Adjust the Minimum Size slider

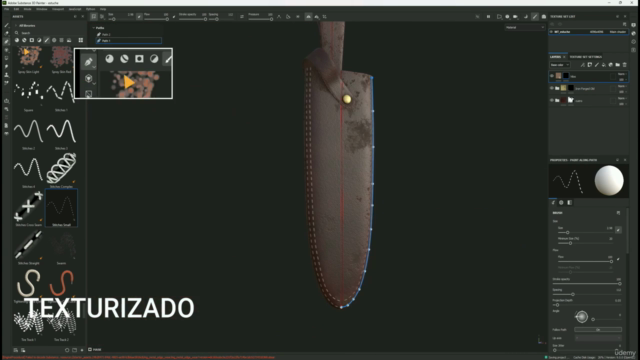[585, 243]
